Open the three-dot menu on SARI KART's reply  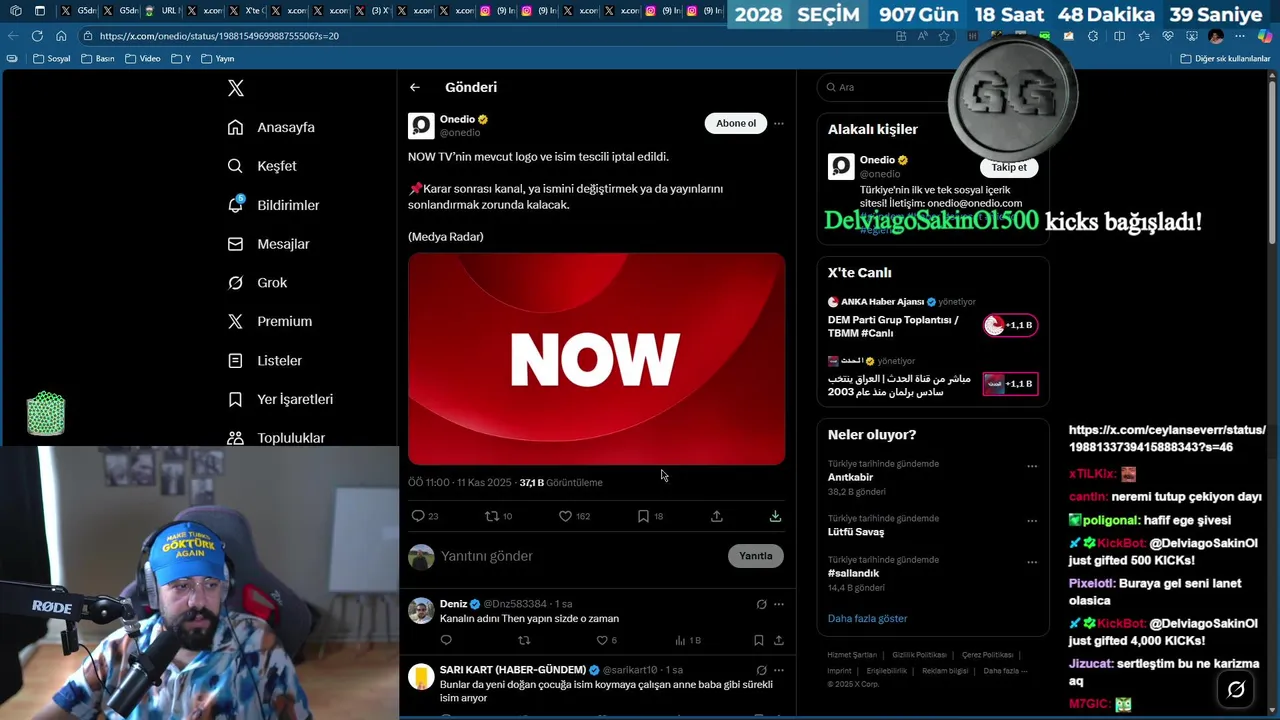[x=779, y=670]
